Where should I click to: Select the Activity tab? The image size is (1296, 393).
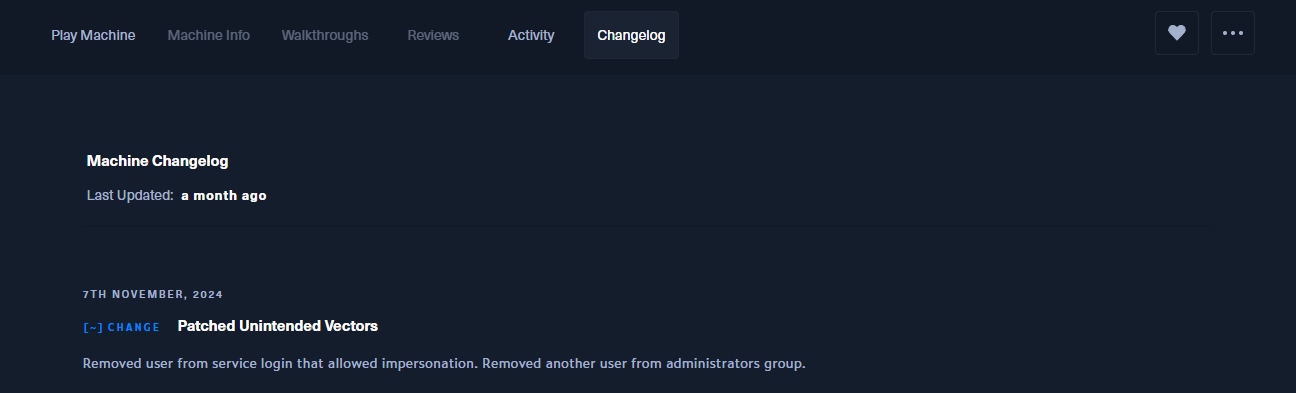531,35
